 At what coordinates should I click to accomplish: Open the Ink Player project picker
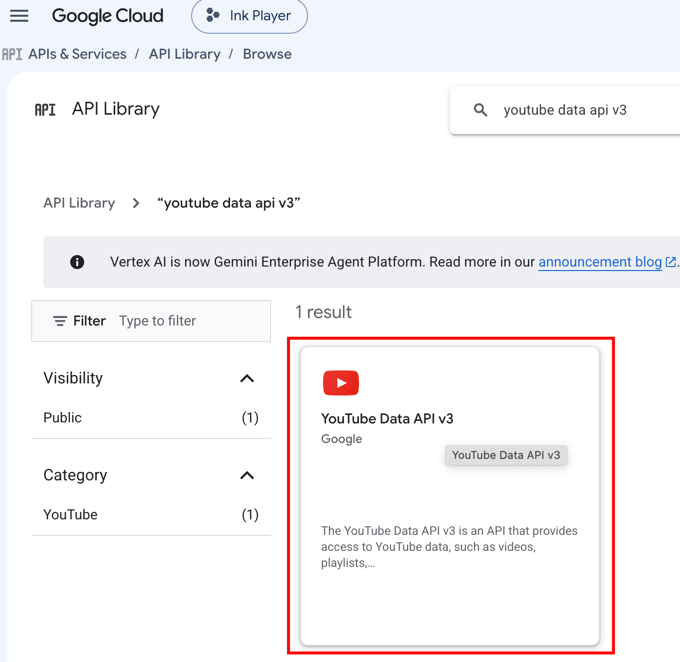(249, 16)
